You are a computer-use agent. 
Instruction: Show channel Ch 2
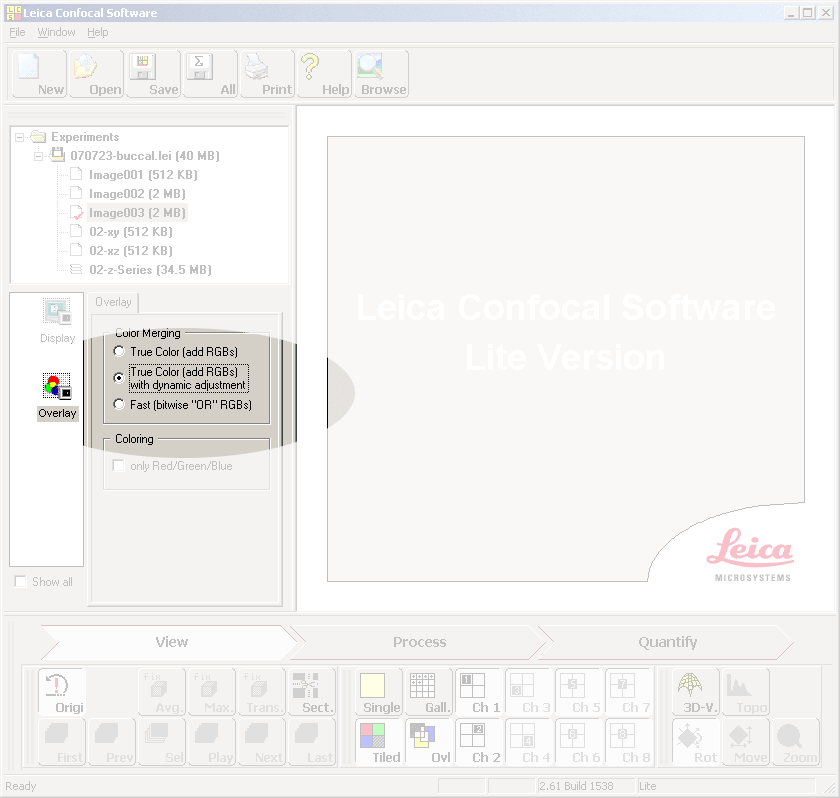point(479,742)
